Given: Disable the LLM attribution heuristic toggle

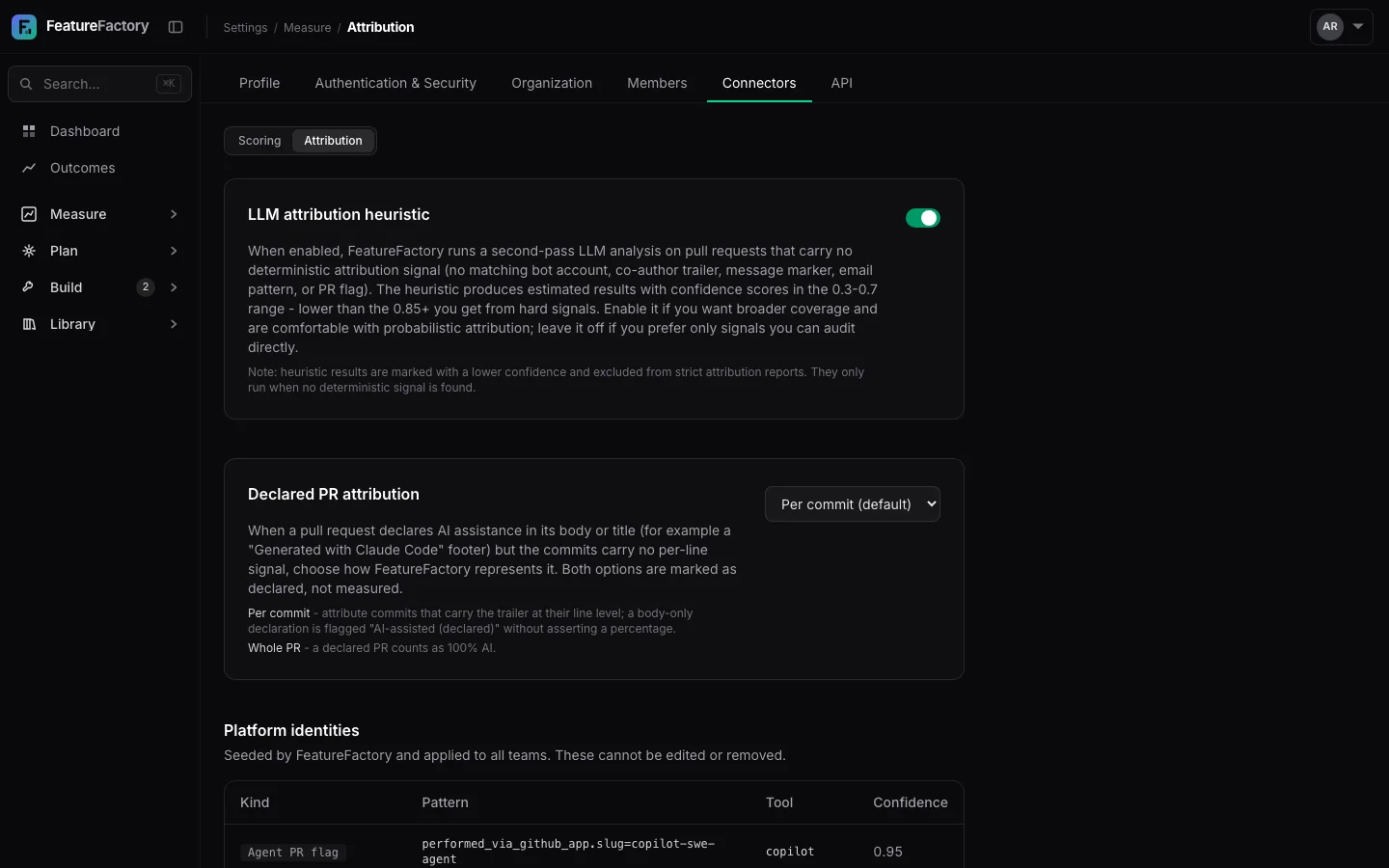Looking at the screenshot, I should click(923, 218).
